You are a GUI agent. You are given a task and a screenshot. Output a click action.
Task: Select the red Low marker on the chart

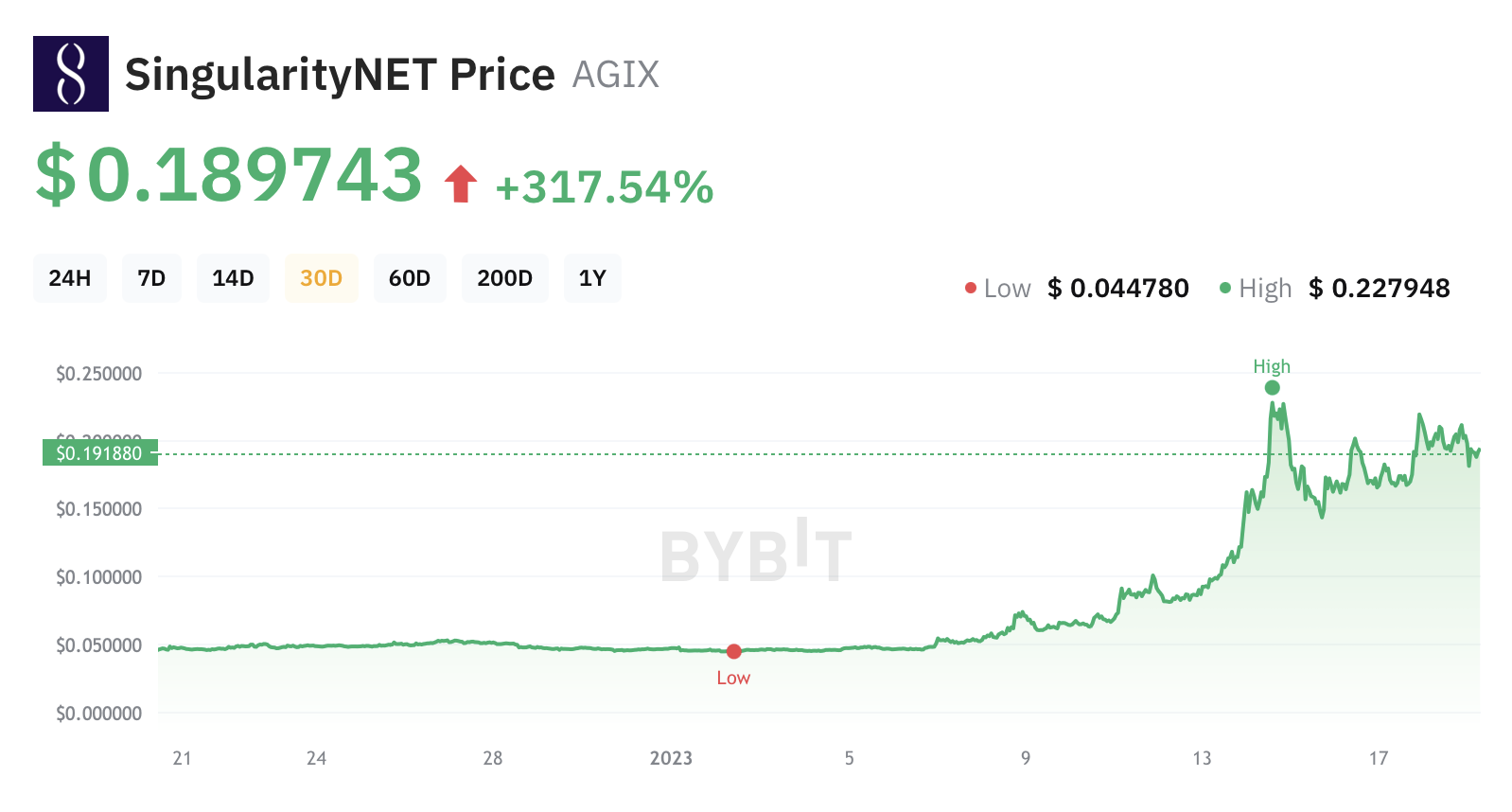pyautogui.click(x=734, y=651)
